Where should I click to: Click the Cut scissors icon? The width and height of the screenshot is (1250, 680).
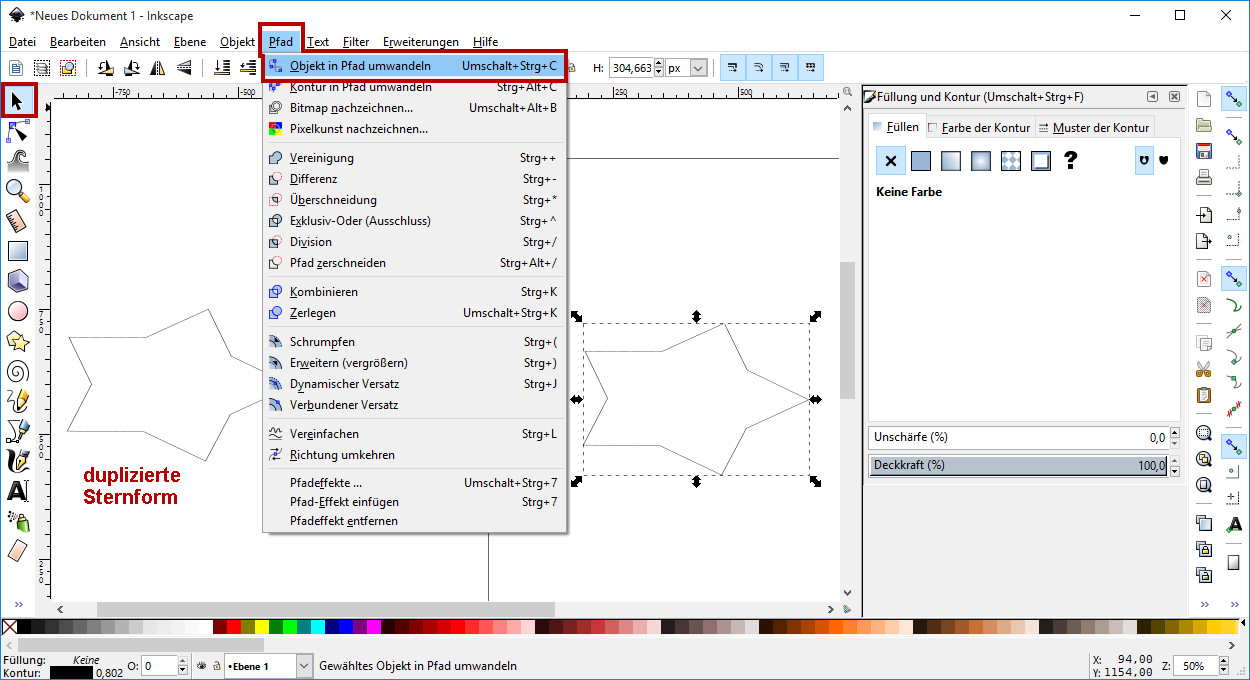[x=1204, y=368]
